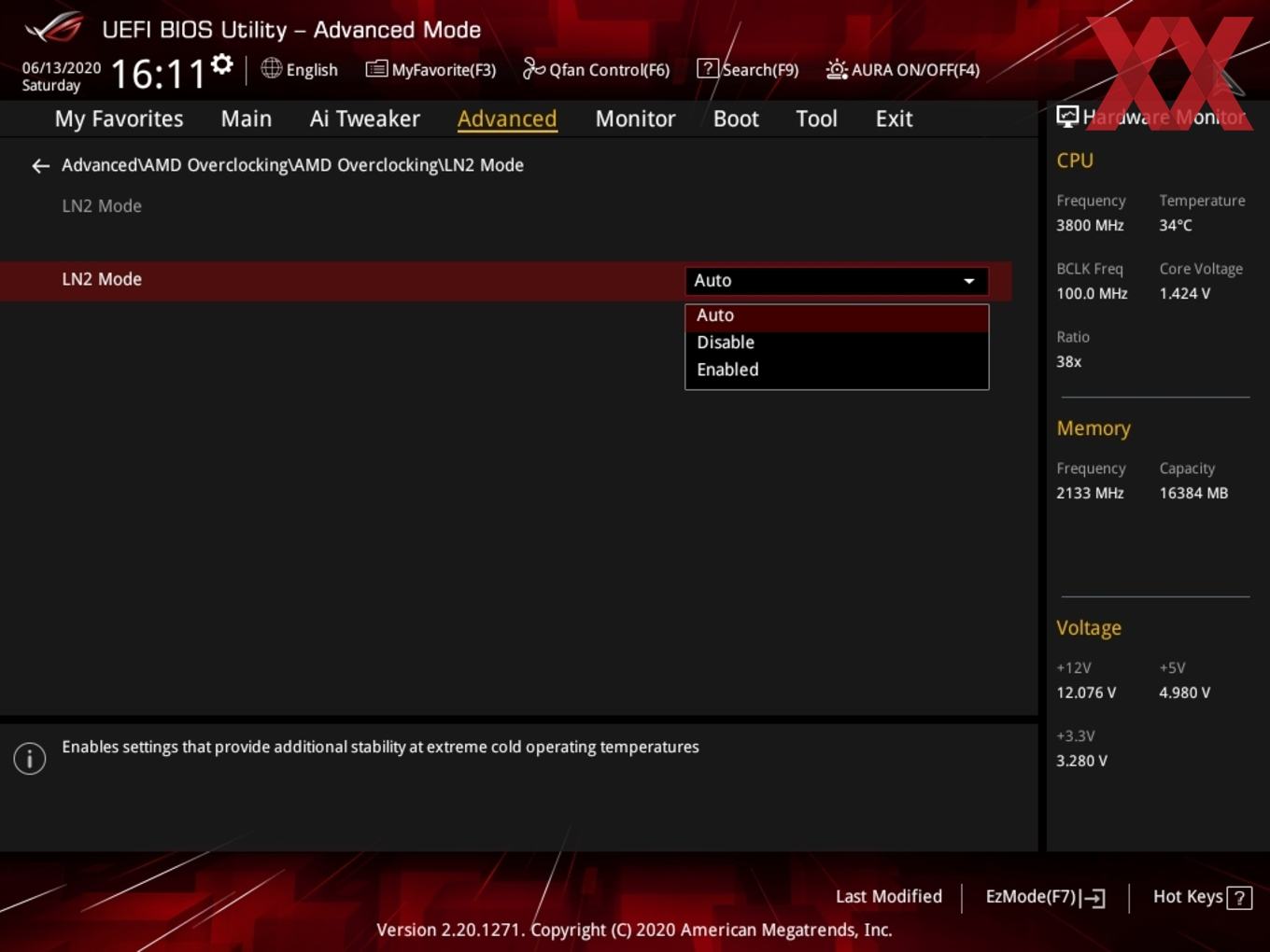This screenshot has width=1270, height=952.
Task: Select the Advanced tab
Action: [507, 119]
